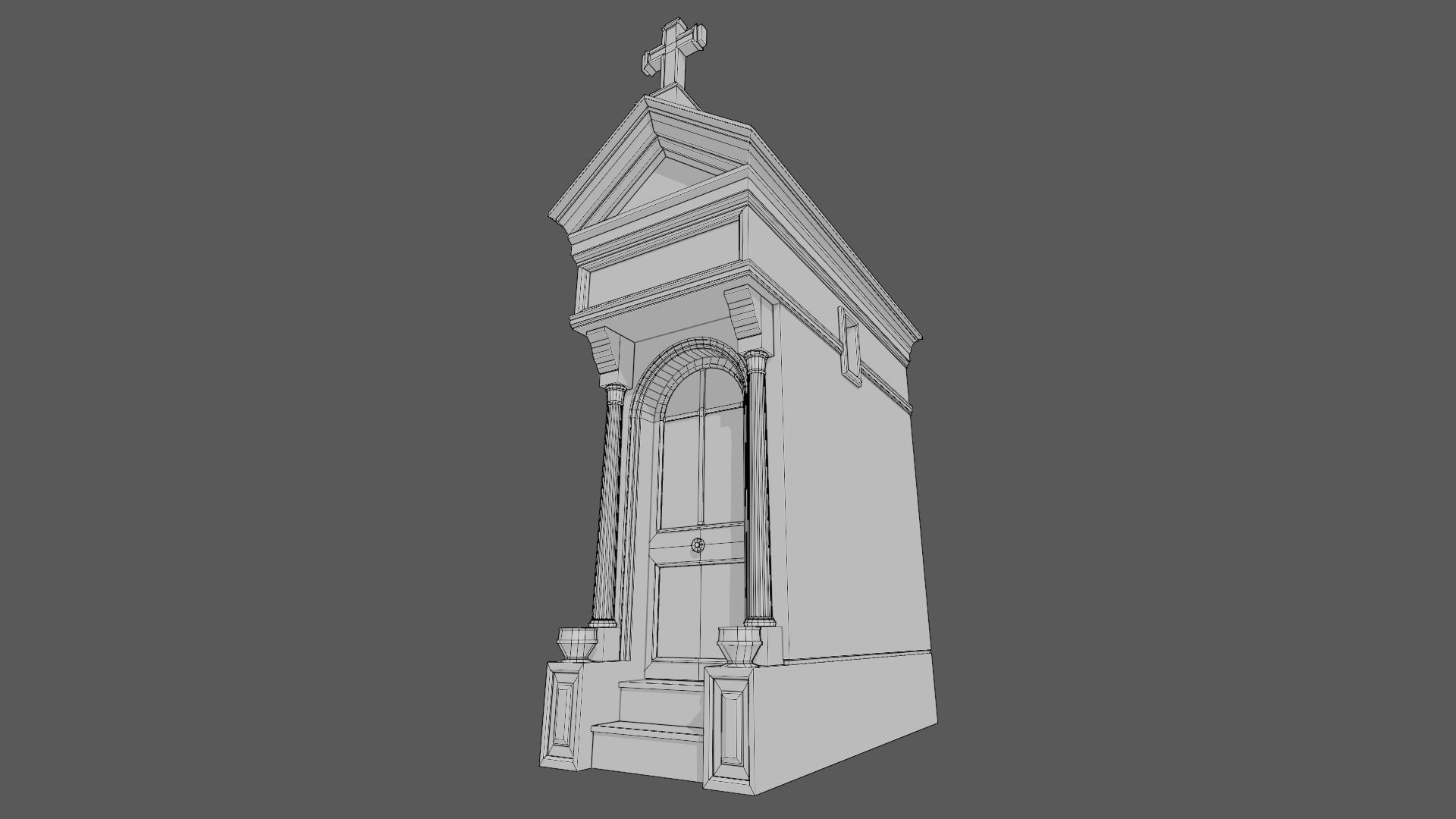1456x819 pixels.
Task: Select the left urn on the pedestal
Action: point(578,644)
